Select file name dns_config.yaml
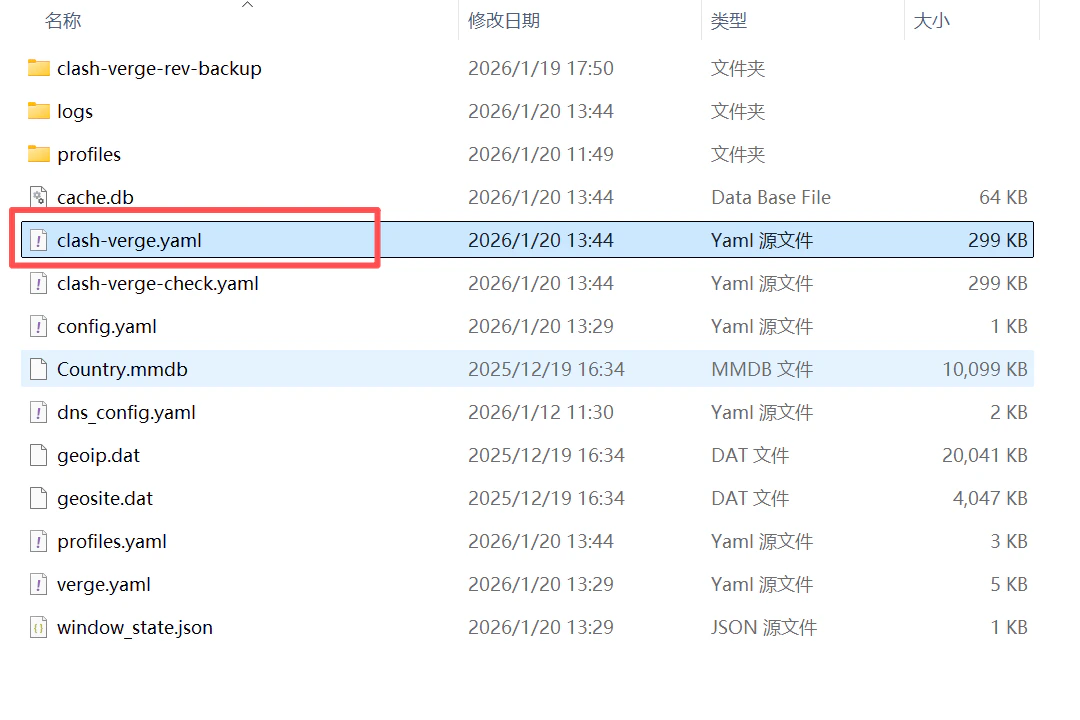The height and width of the screenshot is (720, 1080). pos(126,413)
